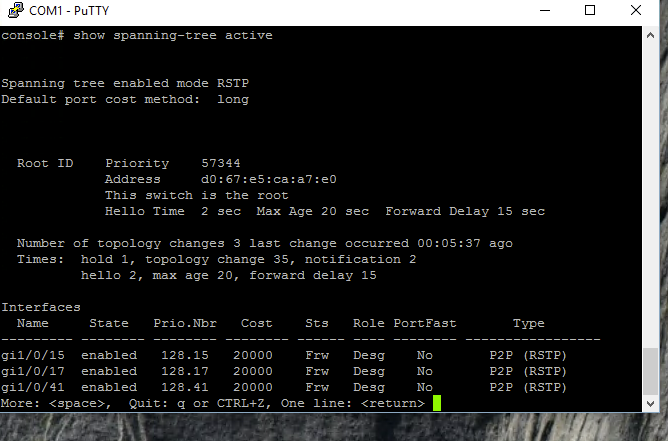The image size is (668, 441).
Task: Click the 'Sts' column header
Action: pos(317,323)
